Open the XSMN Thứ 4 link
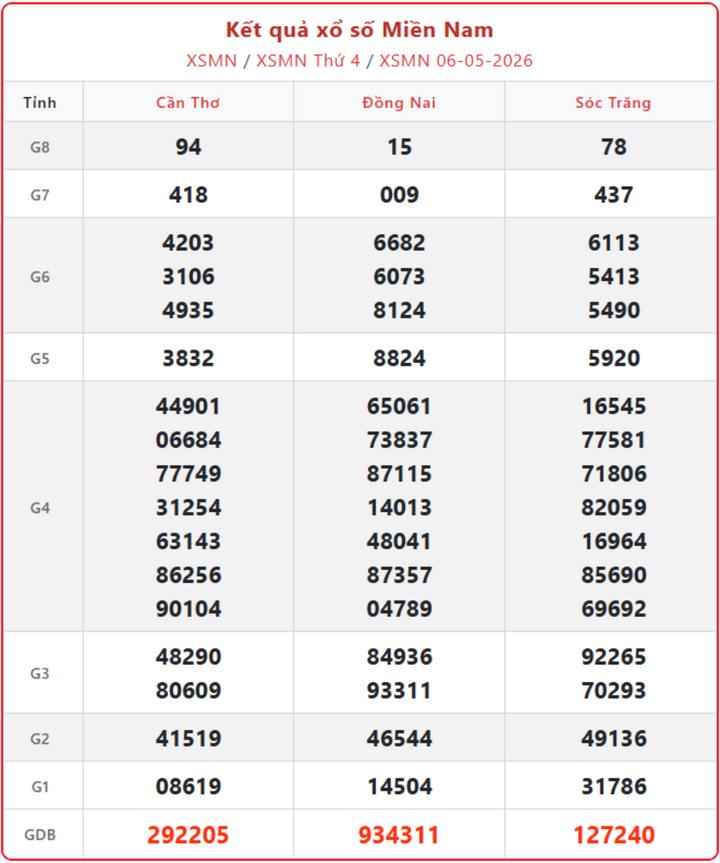This screenshot has height=863, width=720. click(x=308, y=61)
